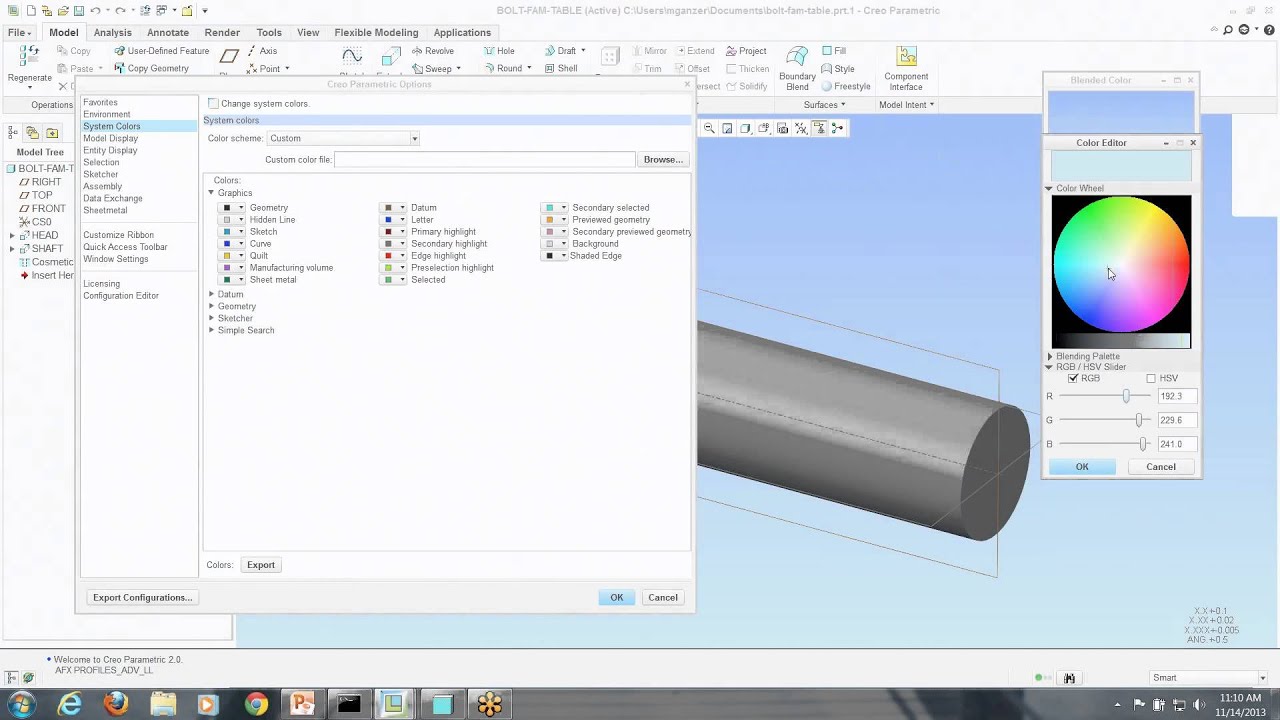The height and width of the screenshot is (720, 1280).
Task: Select the Freestyle tool
Action: click(x=846, y=86)
